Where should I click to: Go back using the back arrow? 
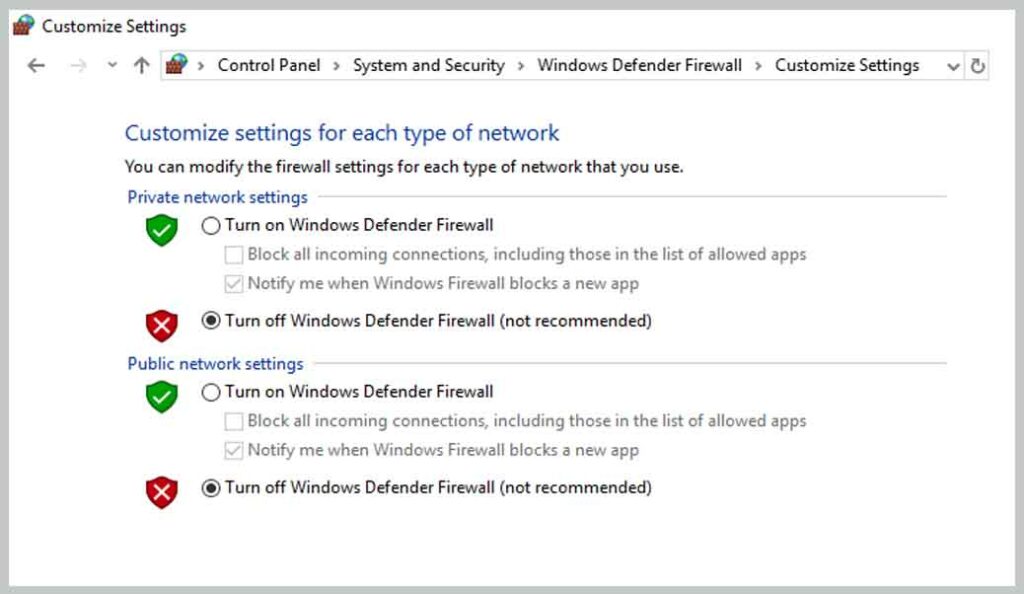pyautogui.click(x=36, y=65)
